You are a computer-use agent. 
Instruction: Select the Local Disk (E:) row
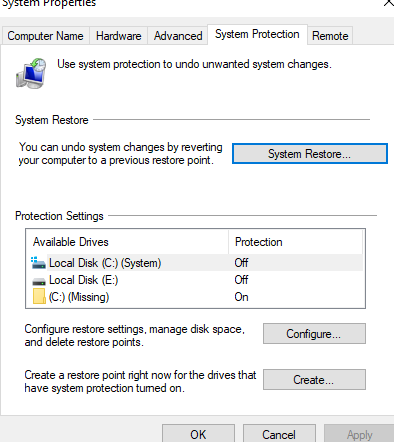(x=195, y=280)
